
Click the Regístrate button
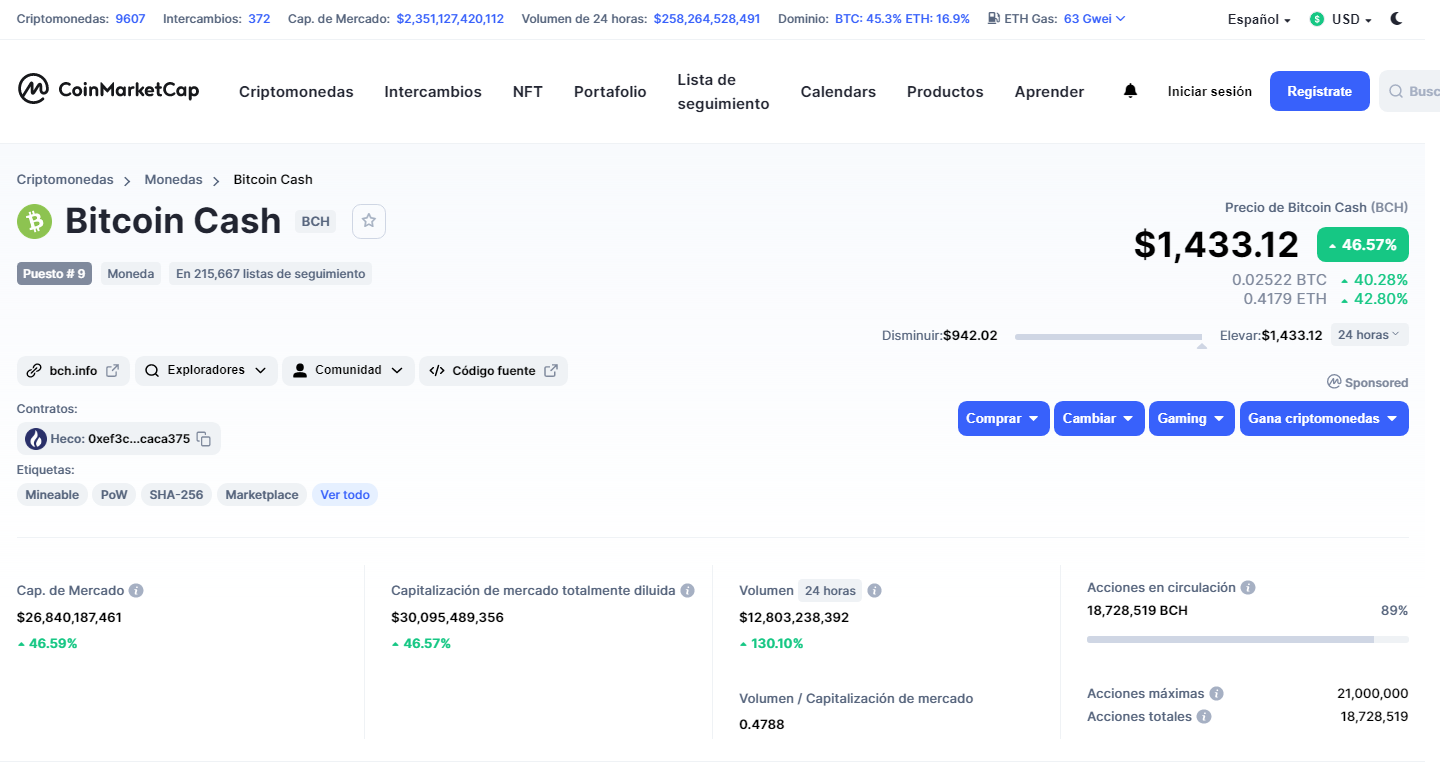pyautogui.click(x=1320, y=91)
